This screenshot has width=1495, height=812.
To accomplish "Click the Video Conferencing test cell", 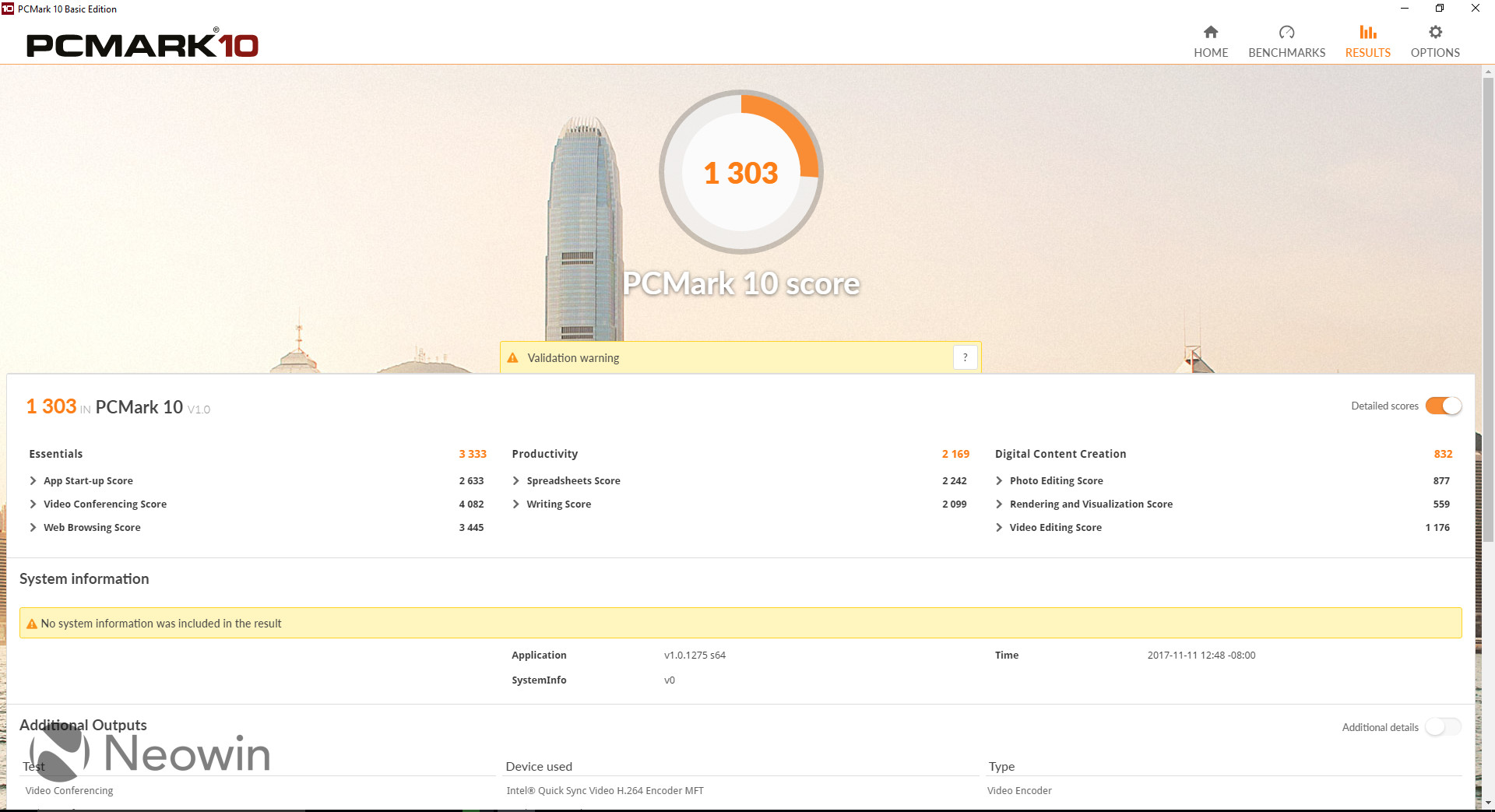I will [x=69, y=791].
